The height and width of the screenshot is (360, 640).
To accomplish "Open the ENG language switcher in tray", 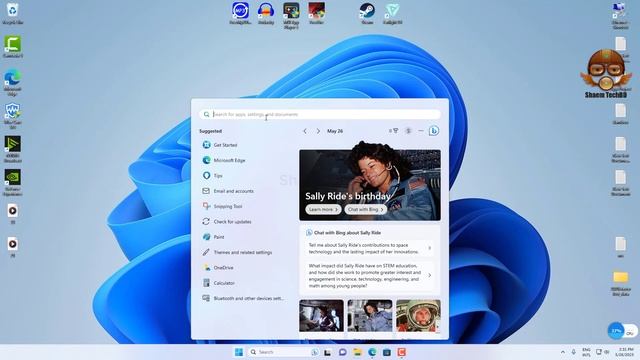I will [x=587, y=352].
